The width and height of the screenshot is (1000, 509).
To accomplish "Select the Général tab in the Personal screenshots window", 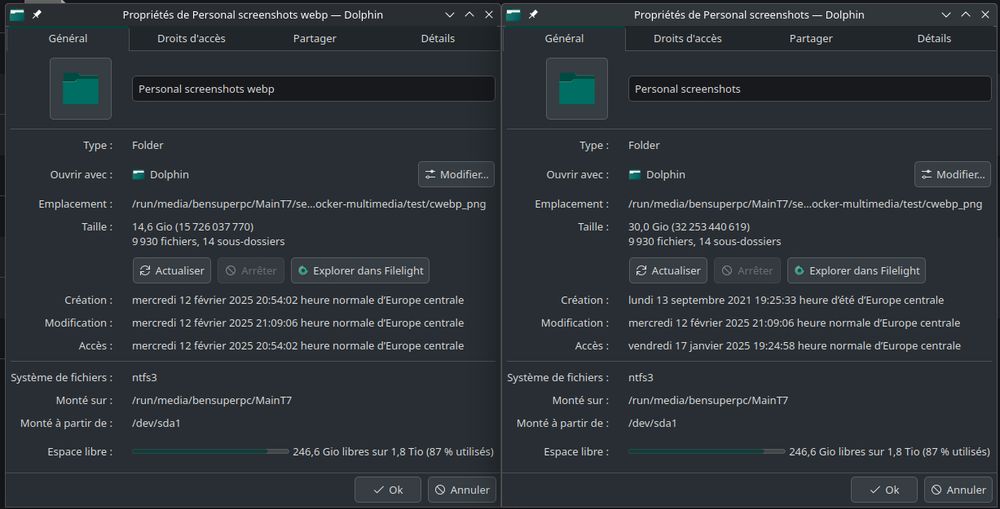I will [564, 38].
